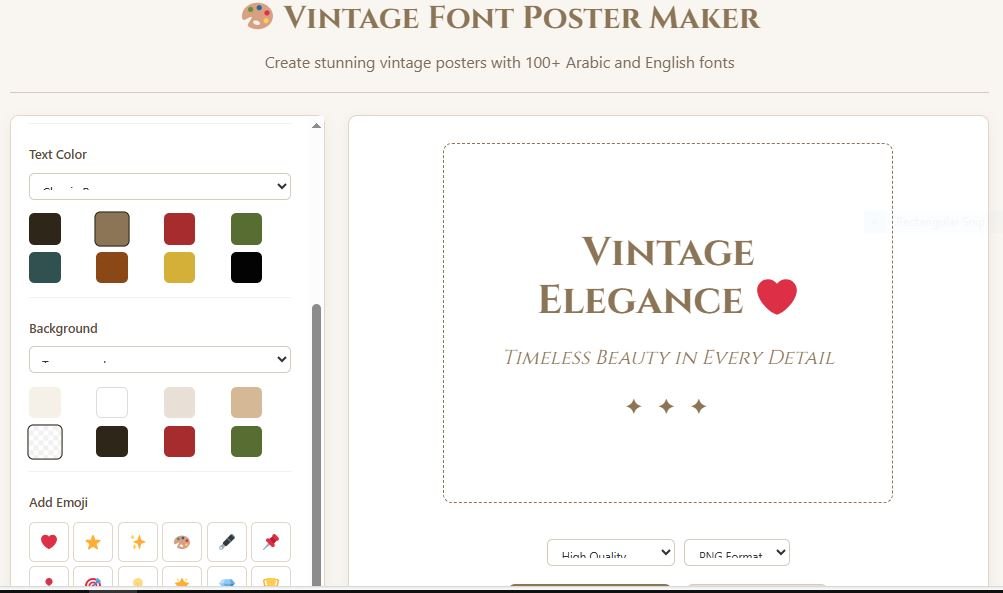The width and height of the screenshot is (1003, 593).
Task: Insert the artist palette emoji
Action: (182, 542)
